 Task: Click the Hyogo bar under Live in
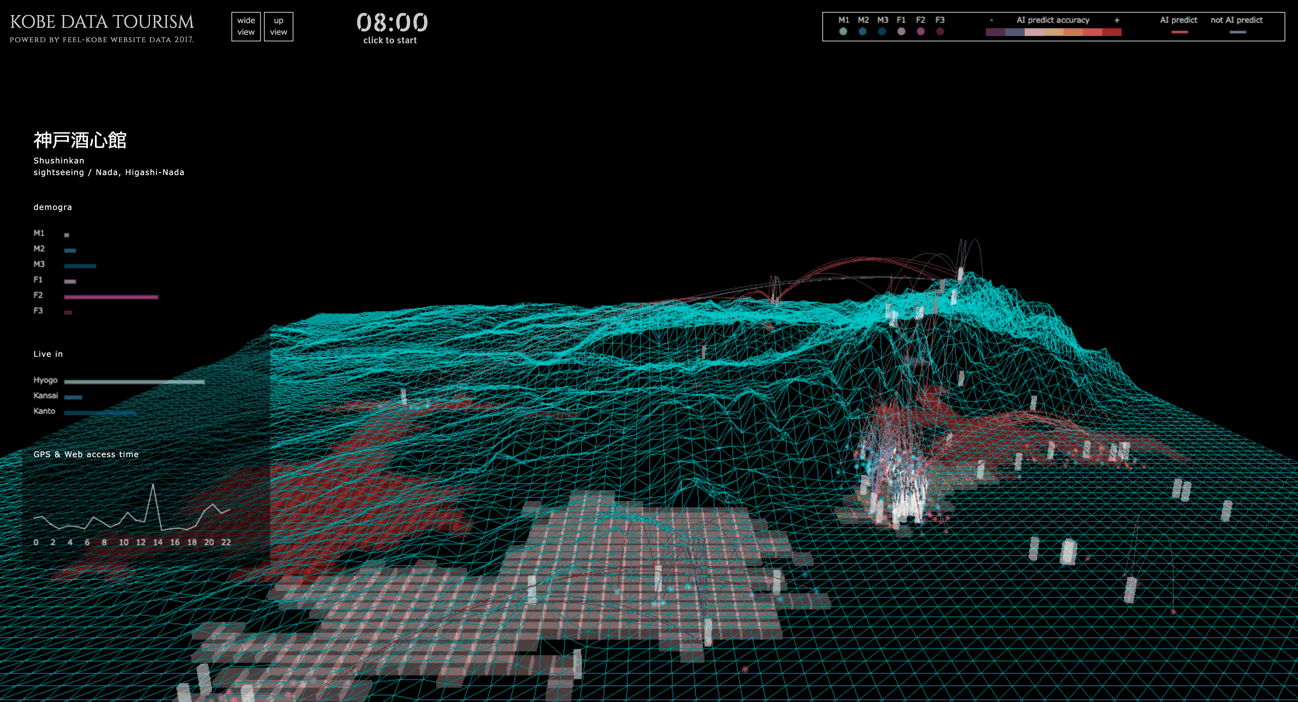[134, 382]
